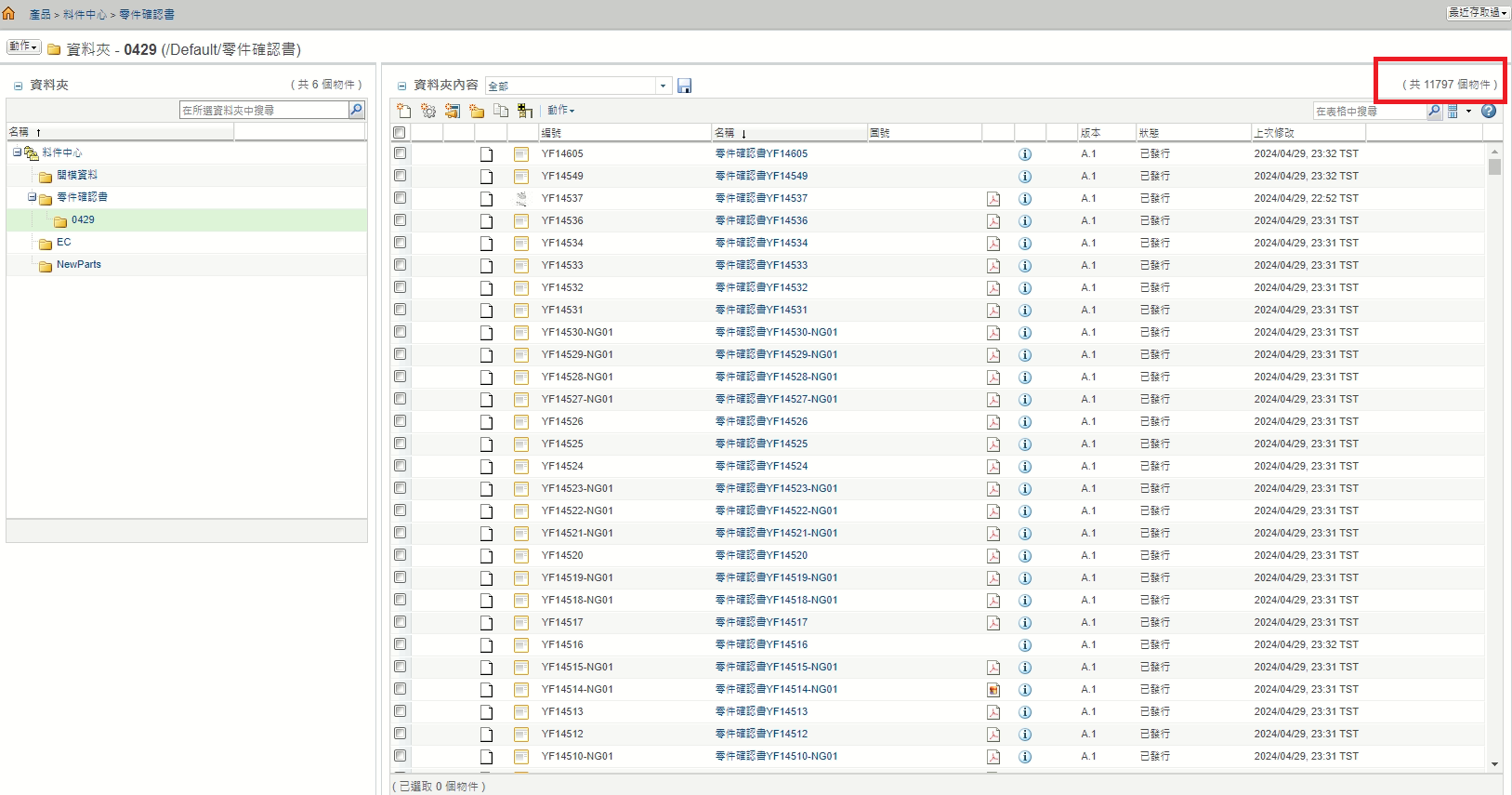Click the 零件確認書 breadcrumb
The image size is (1512, 795).
147,15
